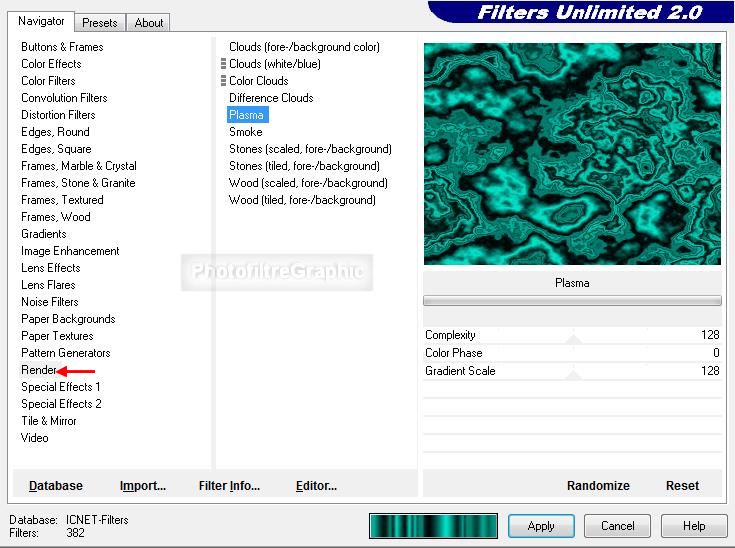Choose Lens Effects category
The width and height of the screenshot is (735, 548).
tap(51, 268)
